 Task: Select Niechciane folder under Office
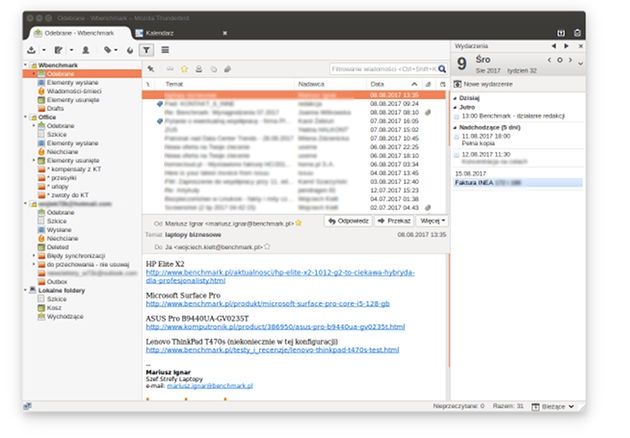(x=62, y=152)
